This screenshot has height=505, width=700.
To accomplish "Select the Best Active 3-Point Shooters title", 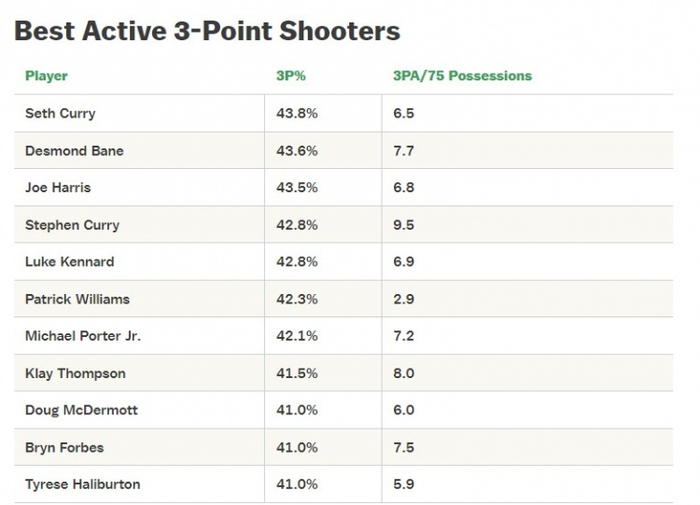I will pos(207,31).
